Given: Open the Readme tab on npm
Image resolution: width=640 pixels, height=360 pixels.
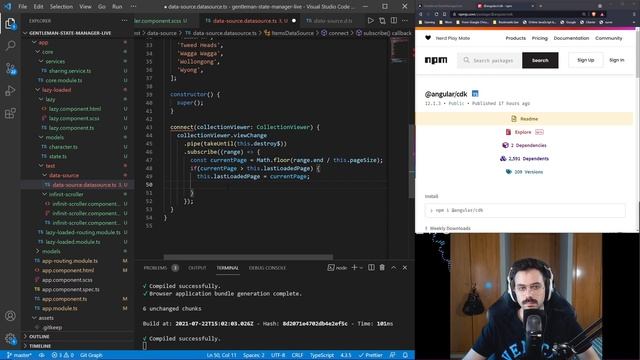Looking at the screenshot, I should coord(524,119).
